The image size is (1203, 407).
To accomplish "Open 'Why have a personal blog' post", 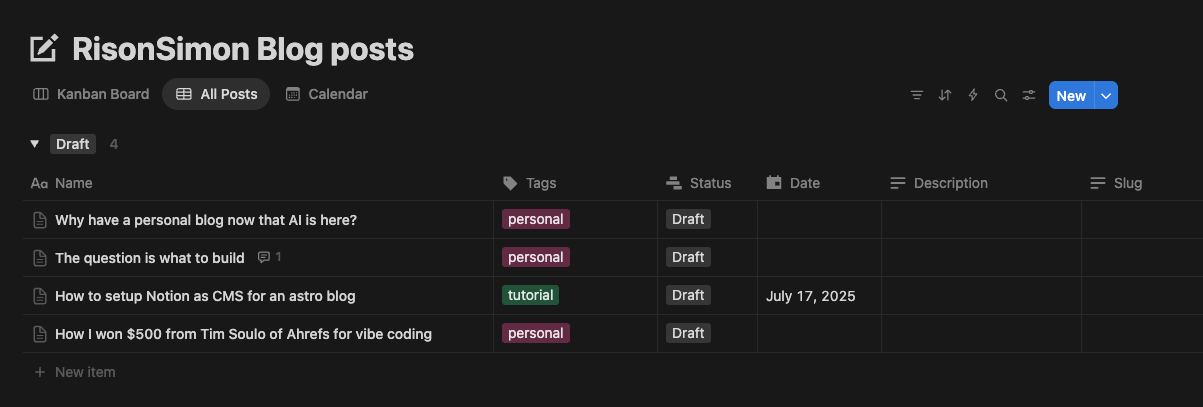I will [x=205, y=220].
